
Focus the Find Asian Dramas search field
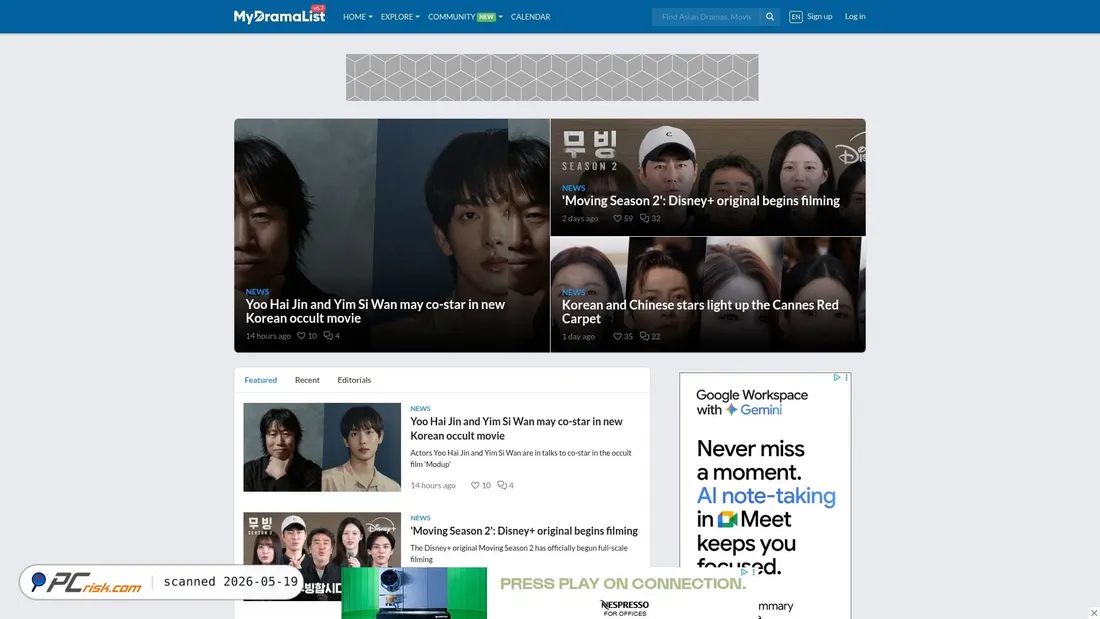tap(706, 17)
